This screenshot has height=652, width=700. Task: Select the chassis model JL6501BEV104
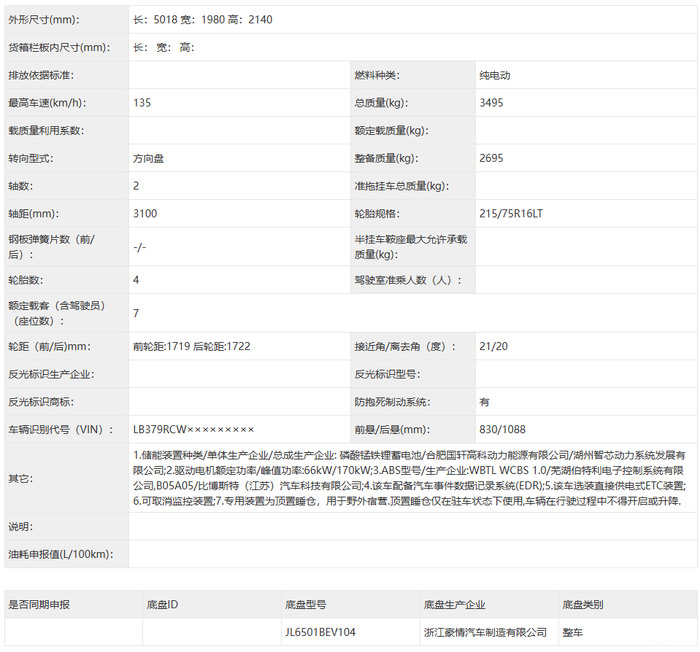319,632
